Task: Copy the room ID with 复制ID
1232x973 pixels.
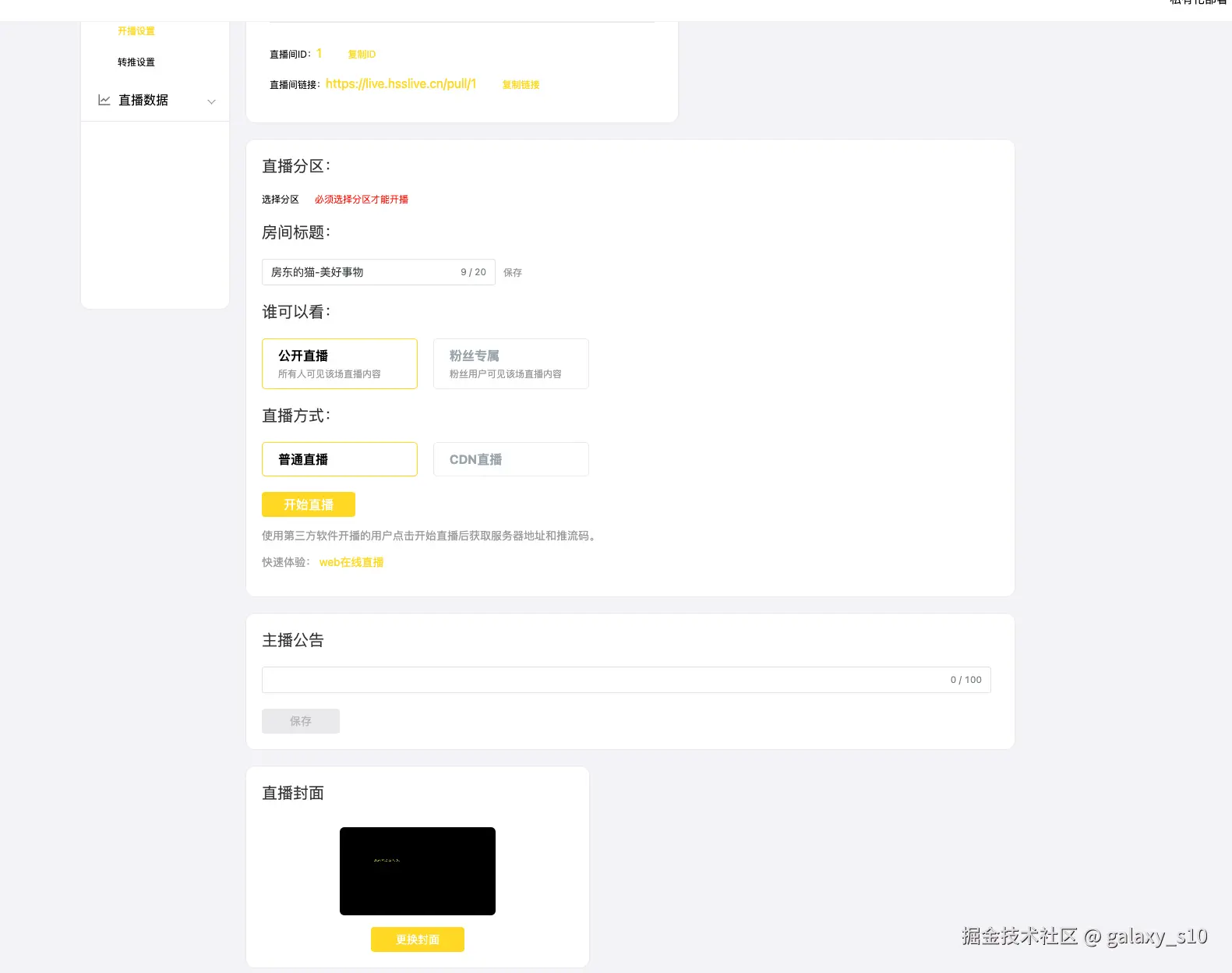Action: click(362, 55)
